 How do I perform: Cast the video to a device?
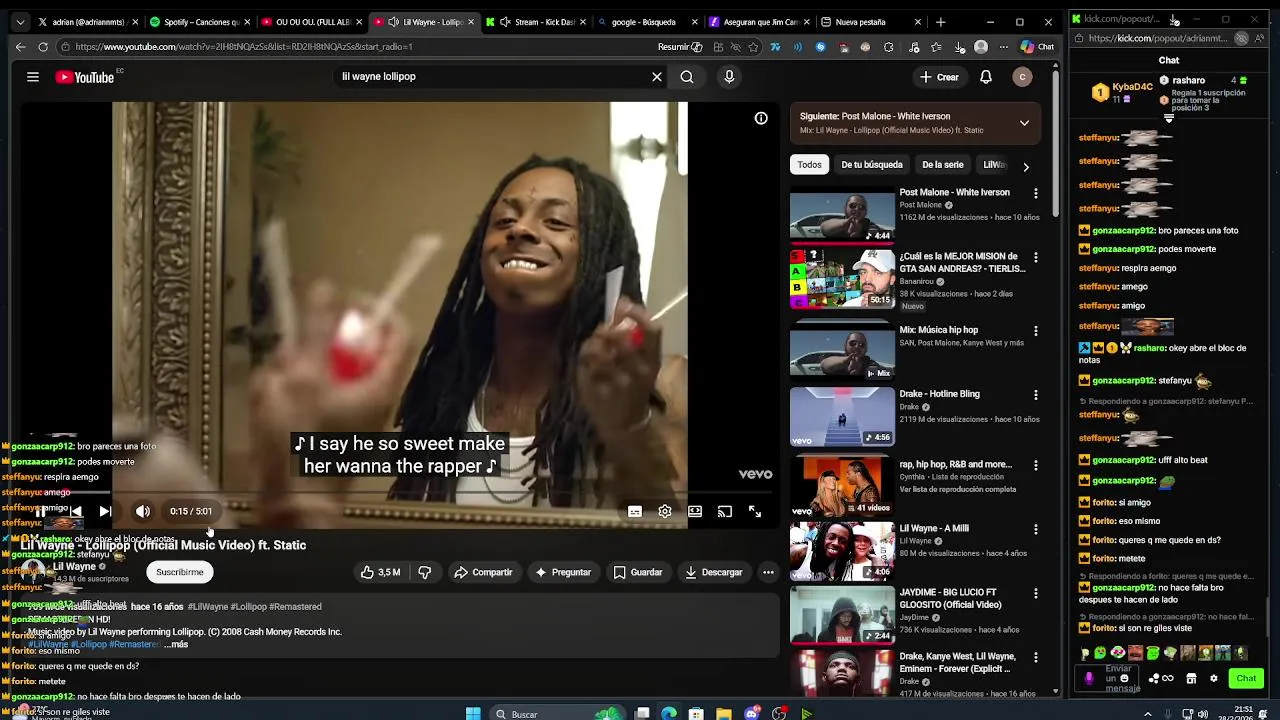click(x=725, y=511)
